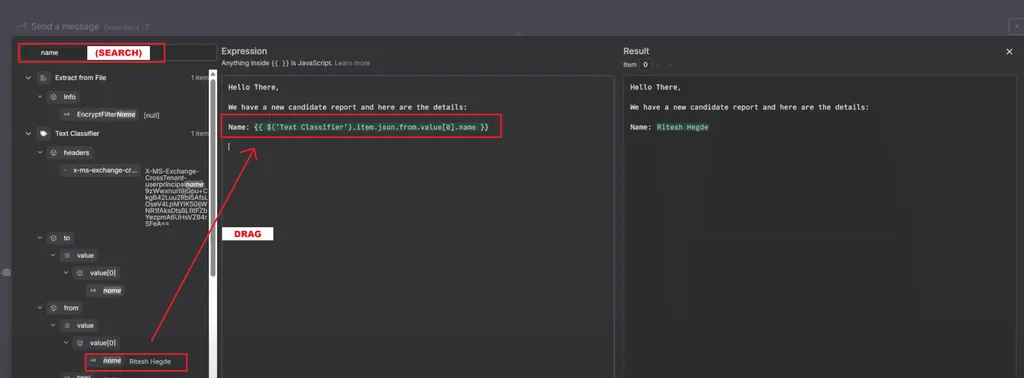
Task: Click the string icon of name under 'to'
Action: pos(93,291)
